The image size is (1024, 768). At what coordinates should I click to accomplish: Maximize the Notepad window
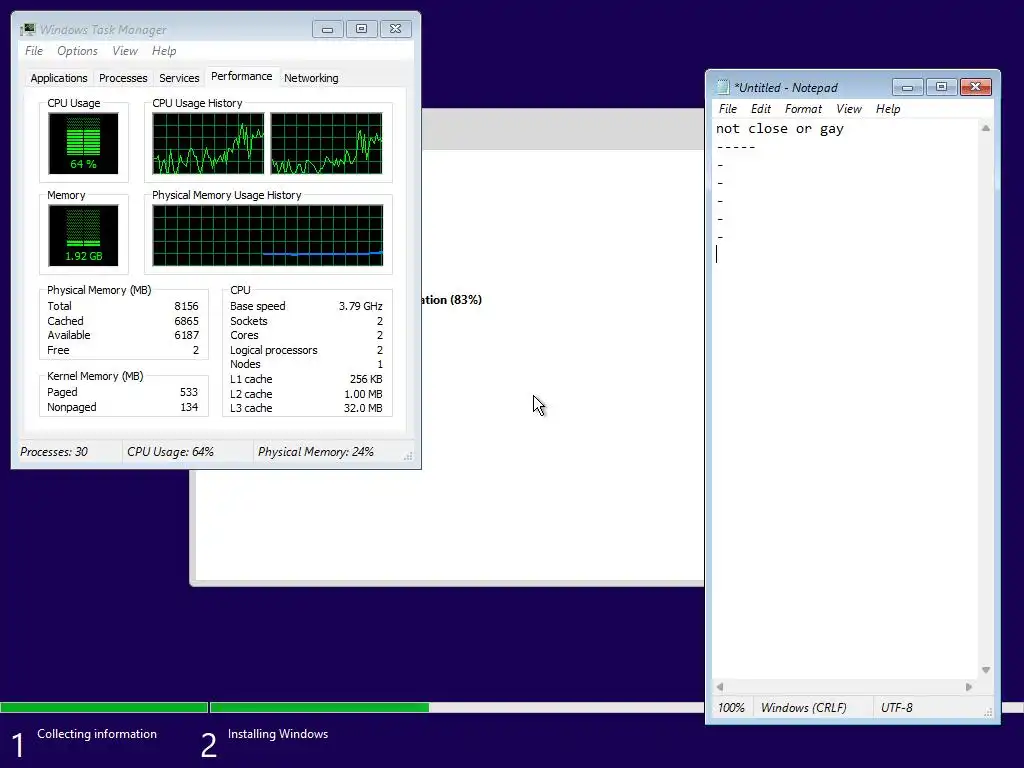pos(941,88)
